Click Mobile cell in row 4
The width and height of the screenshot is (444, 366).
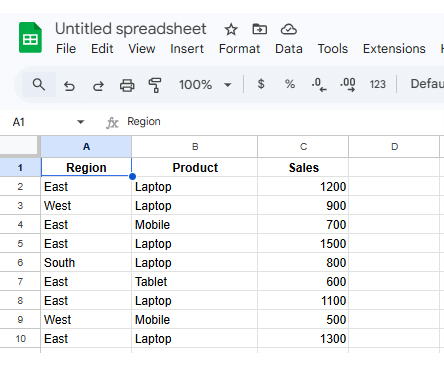pos(195,224)
